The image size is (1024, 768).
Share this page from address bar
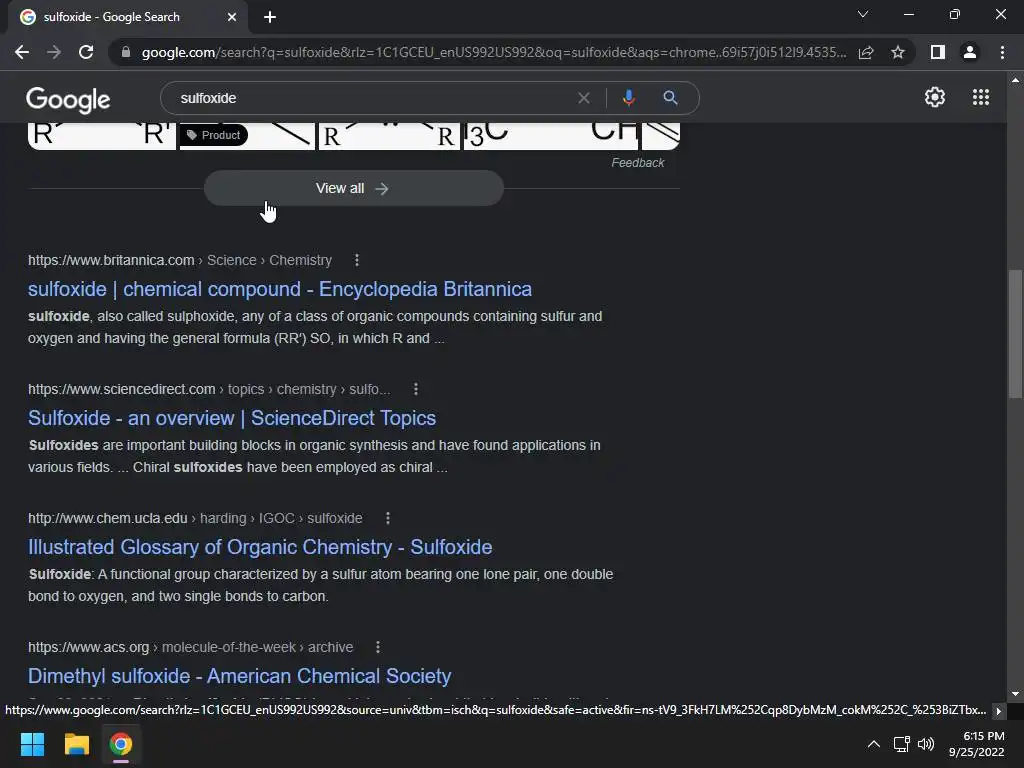tap(866, 52)
